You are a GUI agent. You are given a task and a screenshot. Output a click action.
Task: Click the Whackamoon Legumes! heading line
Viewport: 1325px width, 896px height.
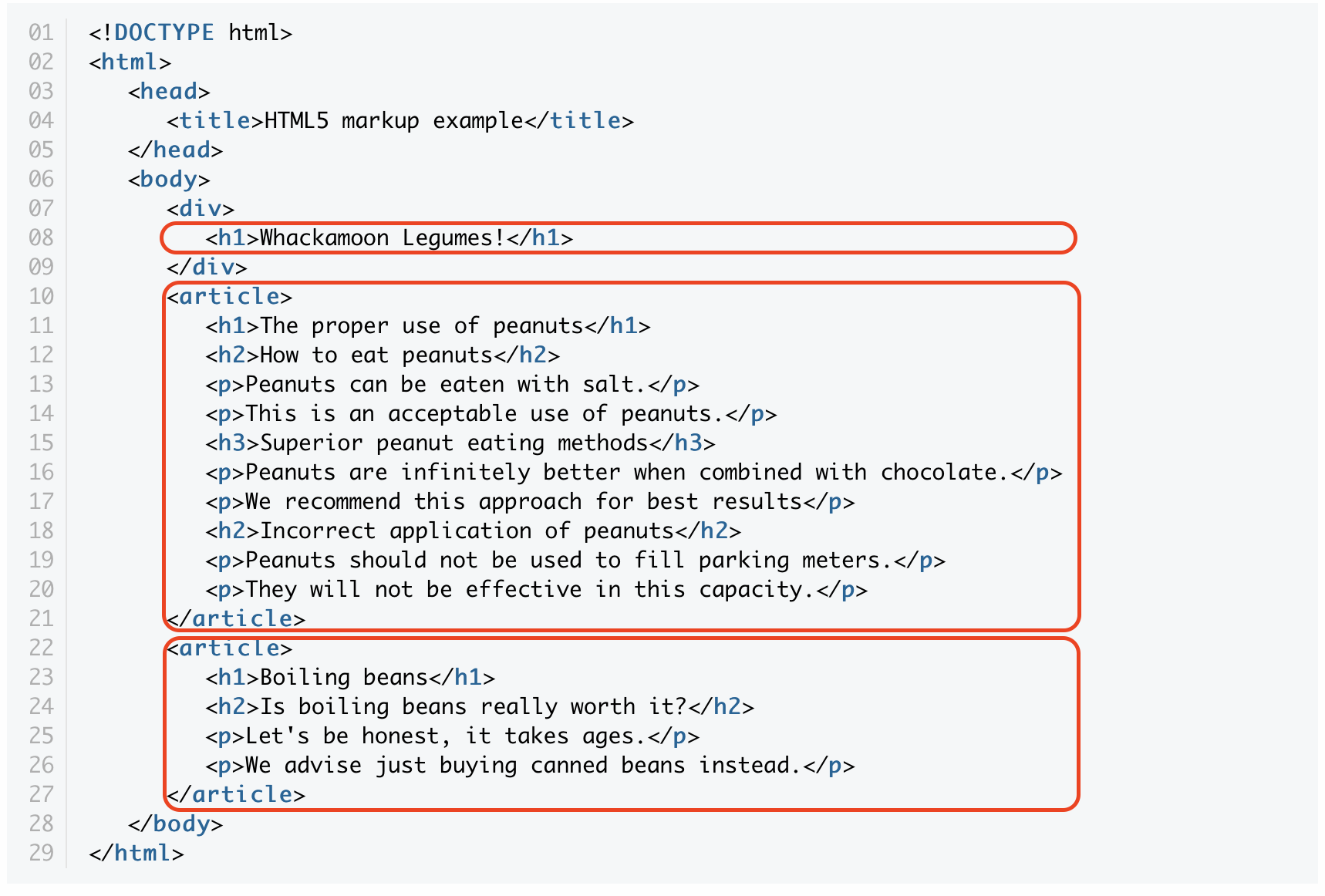coord(389,237)
